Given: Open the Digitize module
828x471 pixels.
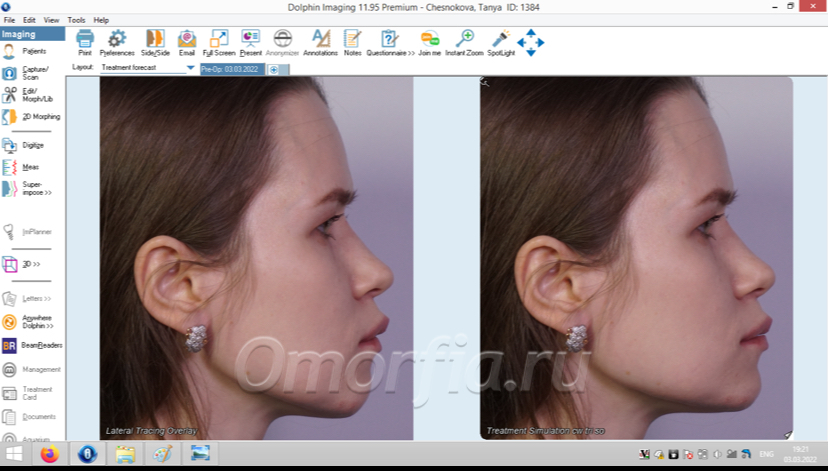Looking at the screenshot, I should pyautogui.click(x=32, y=145).
